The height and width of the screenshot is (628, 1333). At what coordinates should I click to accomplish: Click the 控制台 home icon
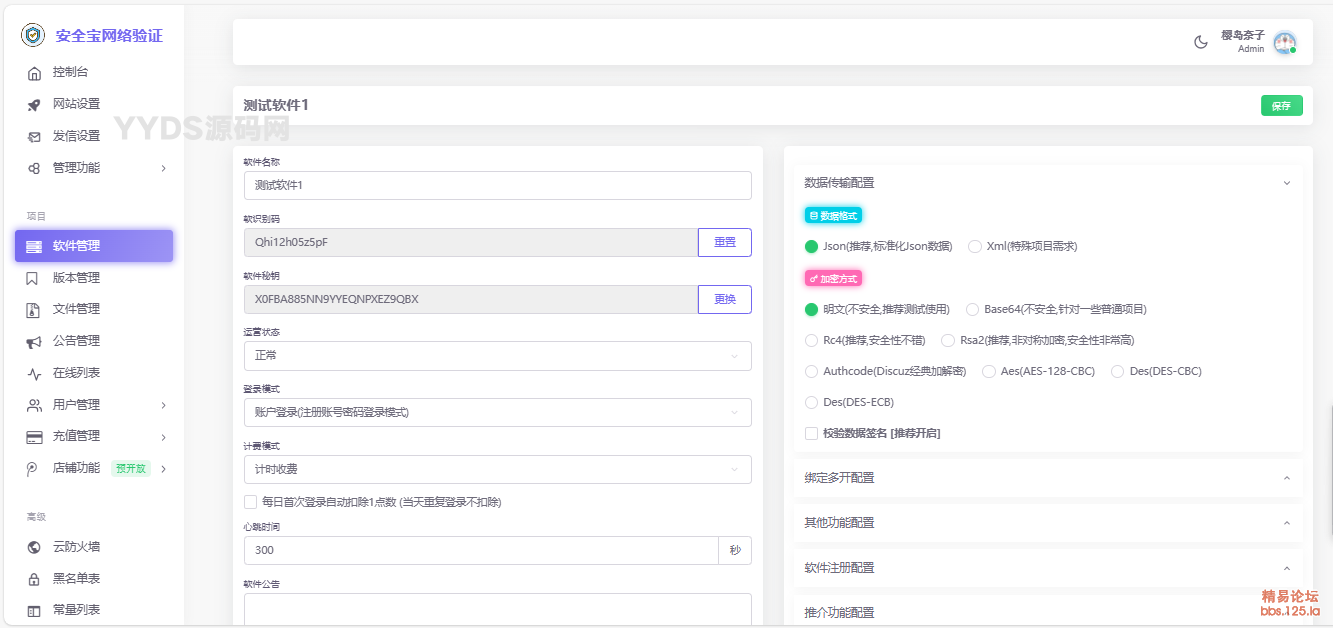(x=34, y=73)
